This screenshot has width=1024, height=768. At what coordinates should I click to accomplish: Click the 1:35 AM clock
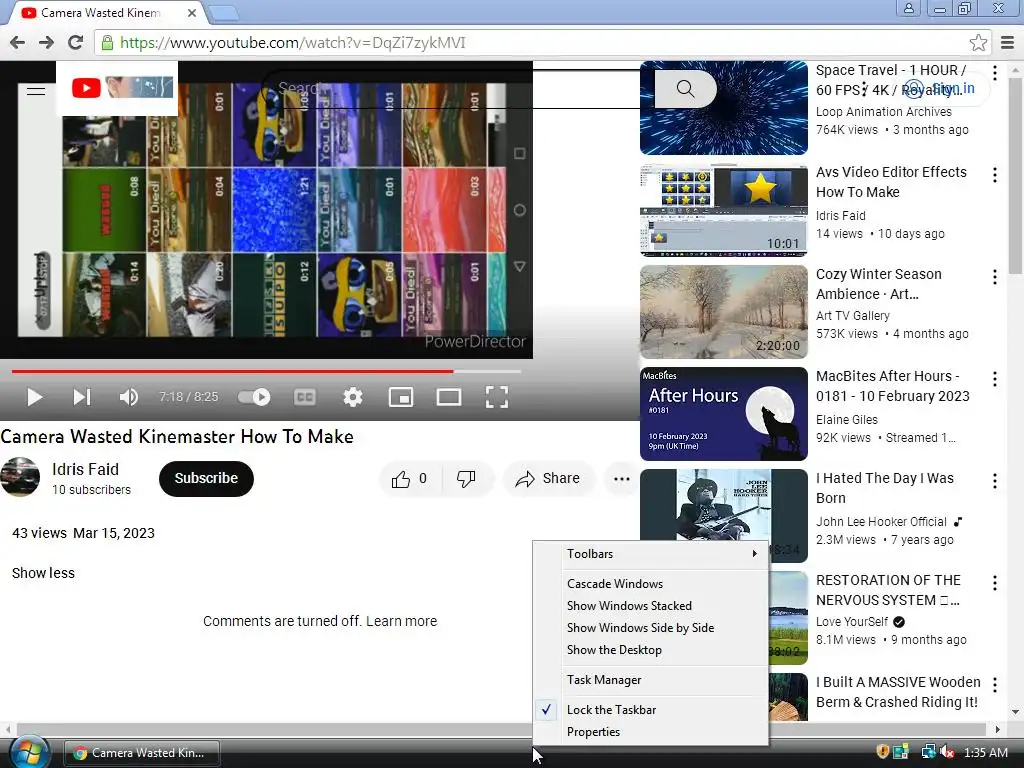[x=985, y=753]
